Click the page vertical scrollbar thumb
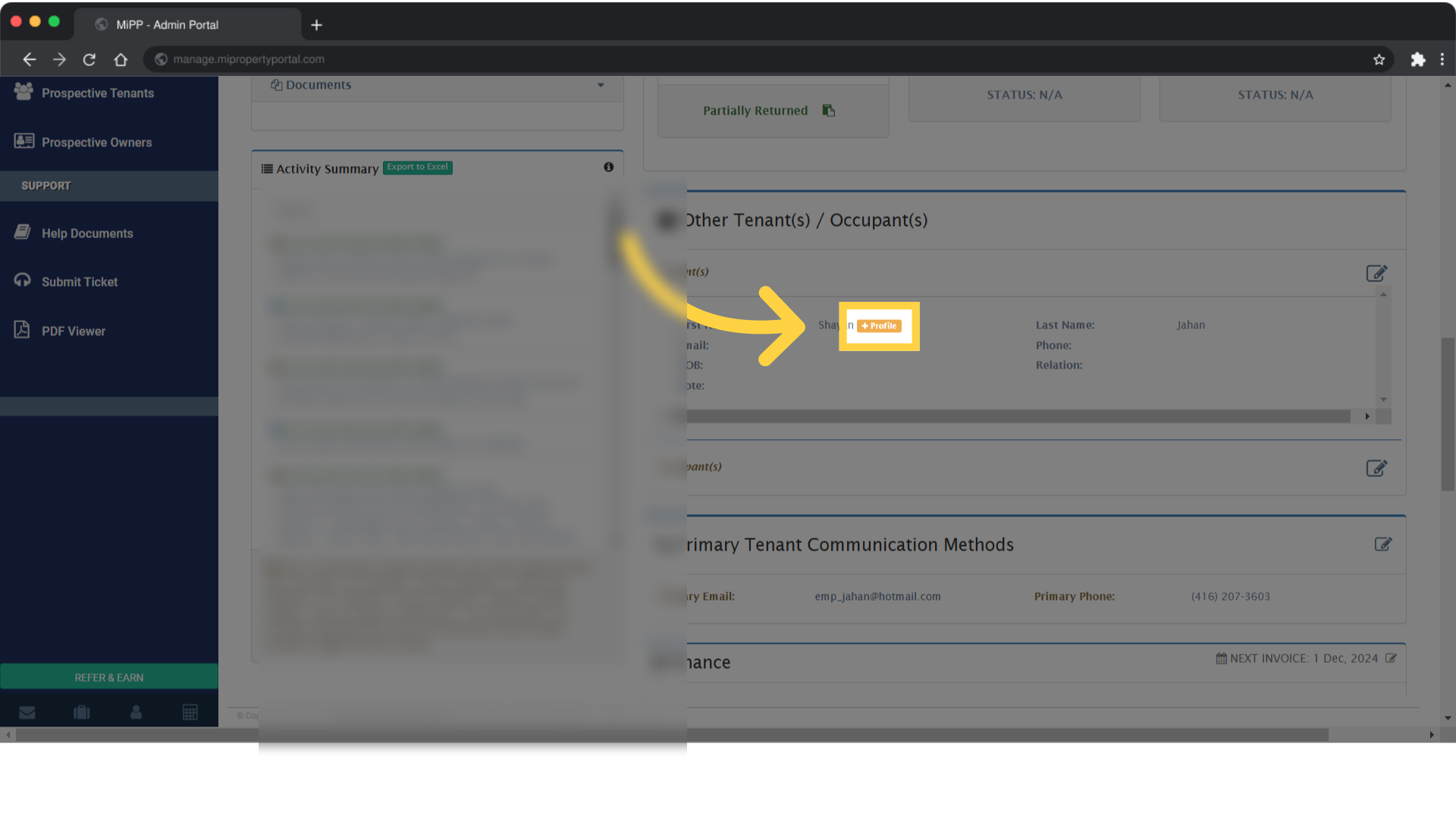This screenshot has width=1456, height=819. coord(1448,414)
